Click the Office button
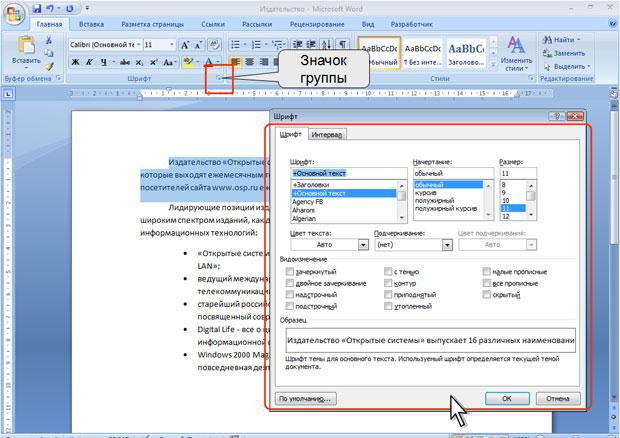Viewport: 620px width, 438px height. [14, 14]
